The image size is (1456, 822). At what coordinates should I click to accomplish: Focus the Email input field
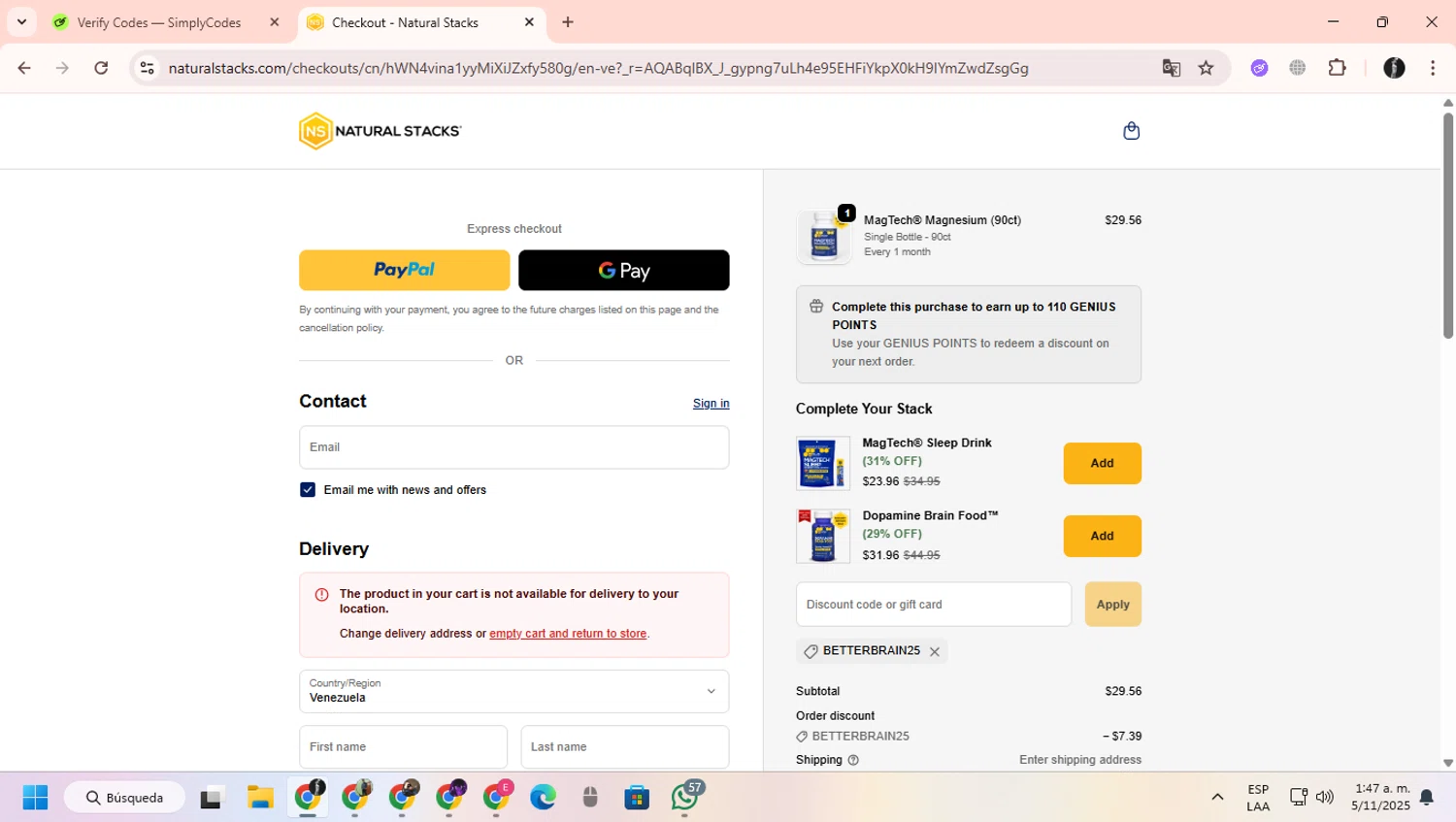513,447
